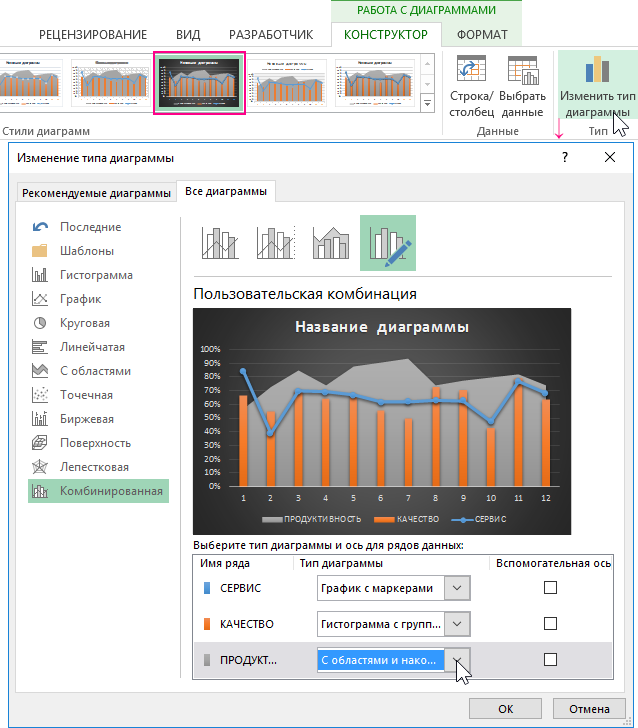
Task: Confirm with the ОК button
Action: pos(506,708)
